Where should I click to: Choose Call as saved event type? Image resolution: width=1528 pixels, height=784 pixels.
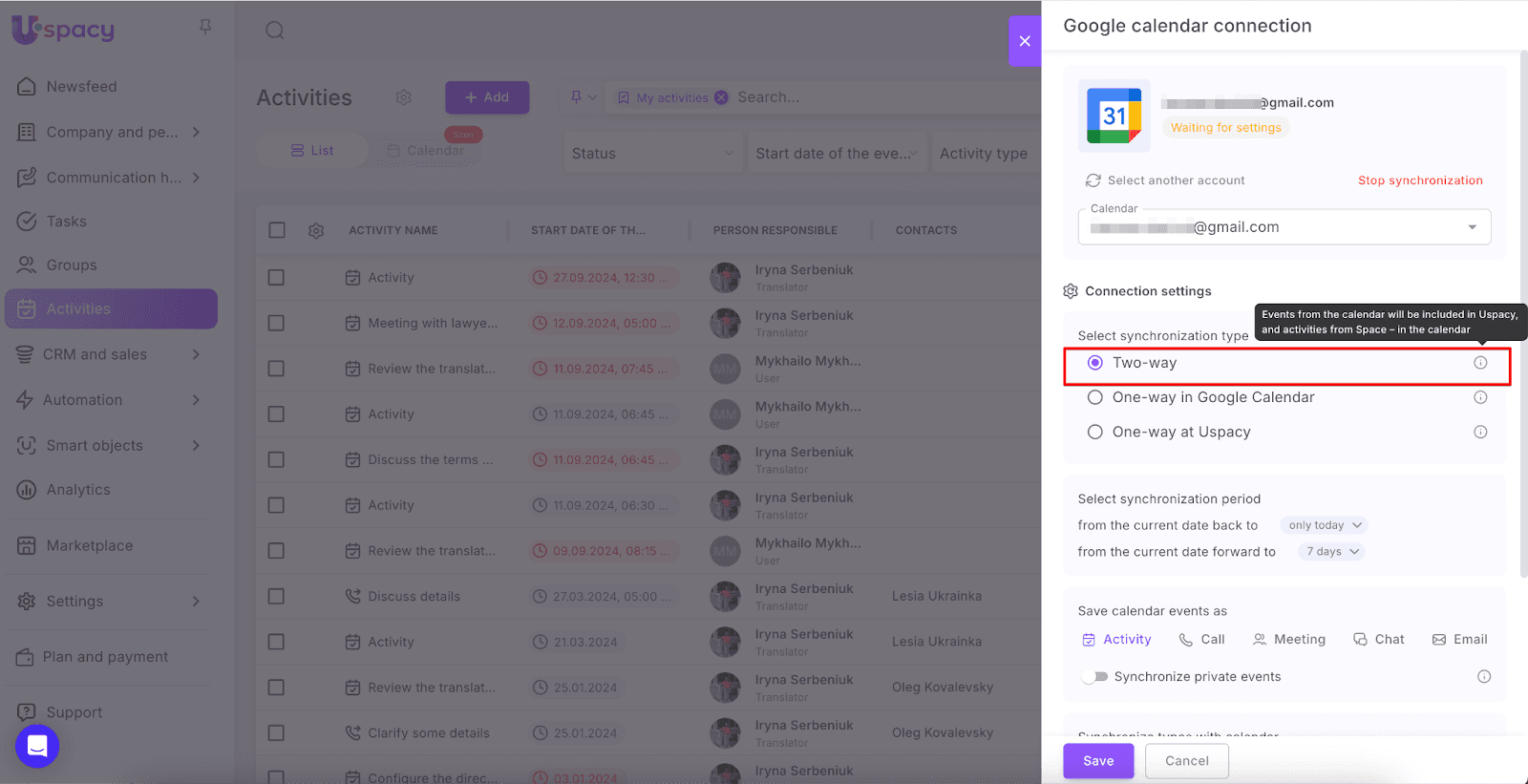pyautogui.click(x=1201, y=640)
